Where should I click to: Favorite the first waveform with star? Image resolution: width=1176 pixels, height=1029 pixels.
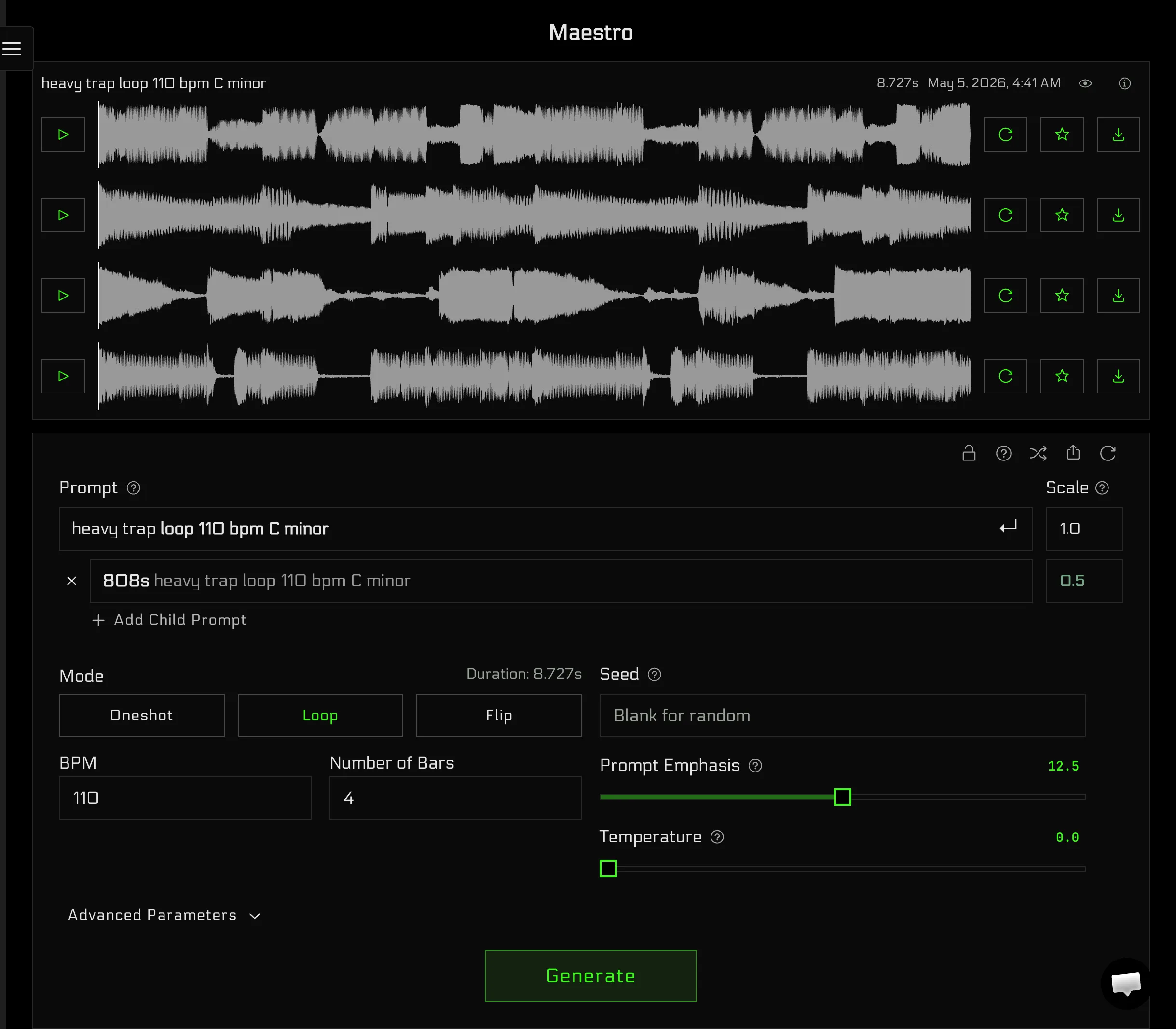pos(1062,135)
